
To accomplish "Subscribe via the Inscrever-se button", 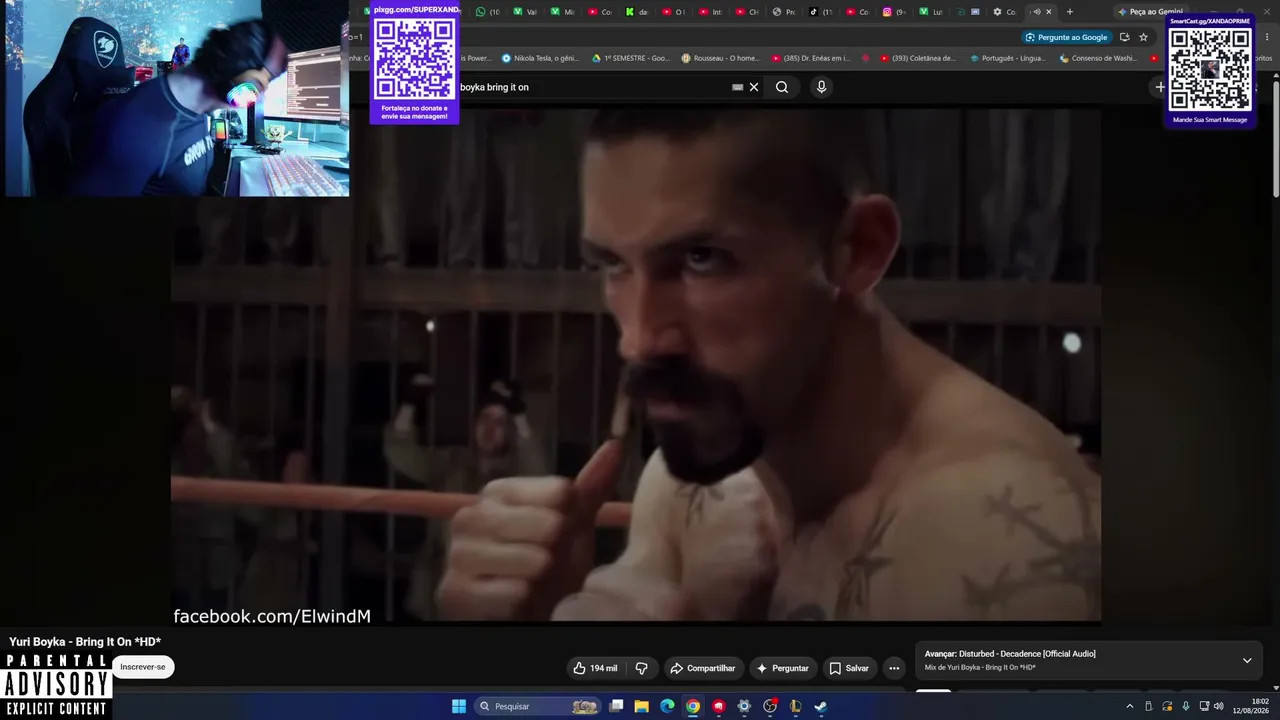I will coord(143,667).
